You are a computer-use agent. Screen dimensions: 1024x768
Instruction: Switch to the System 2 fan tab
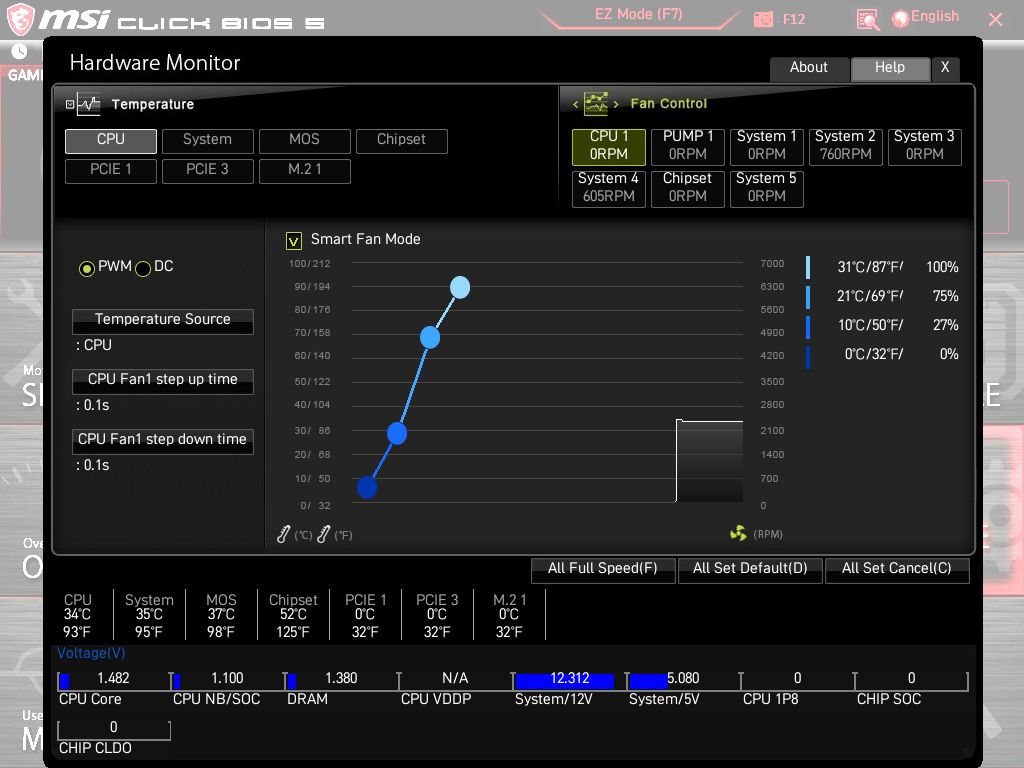click(846, 146)
